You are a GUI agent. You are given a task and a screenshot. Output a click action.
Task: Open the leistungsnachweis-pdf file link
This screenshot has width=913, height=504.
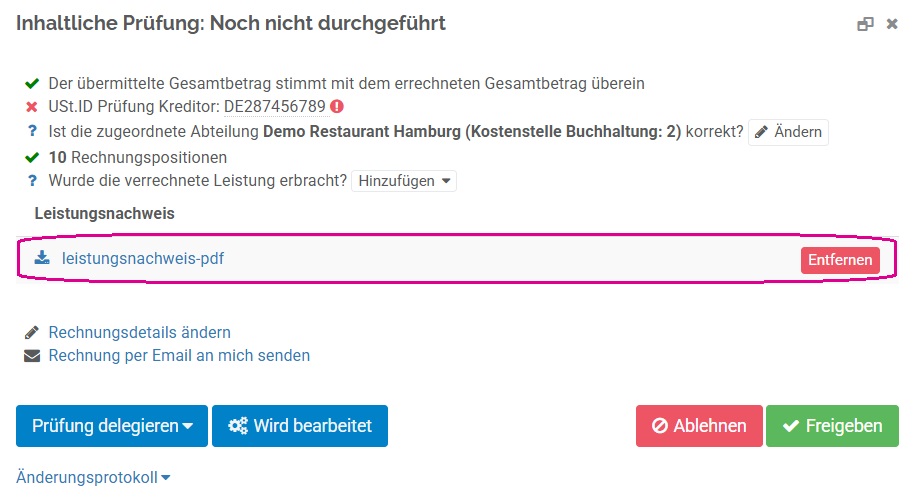pos(143,258)
